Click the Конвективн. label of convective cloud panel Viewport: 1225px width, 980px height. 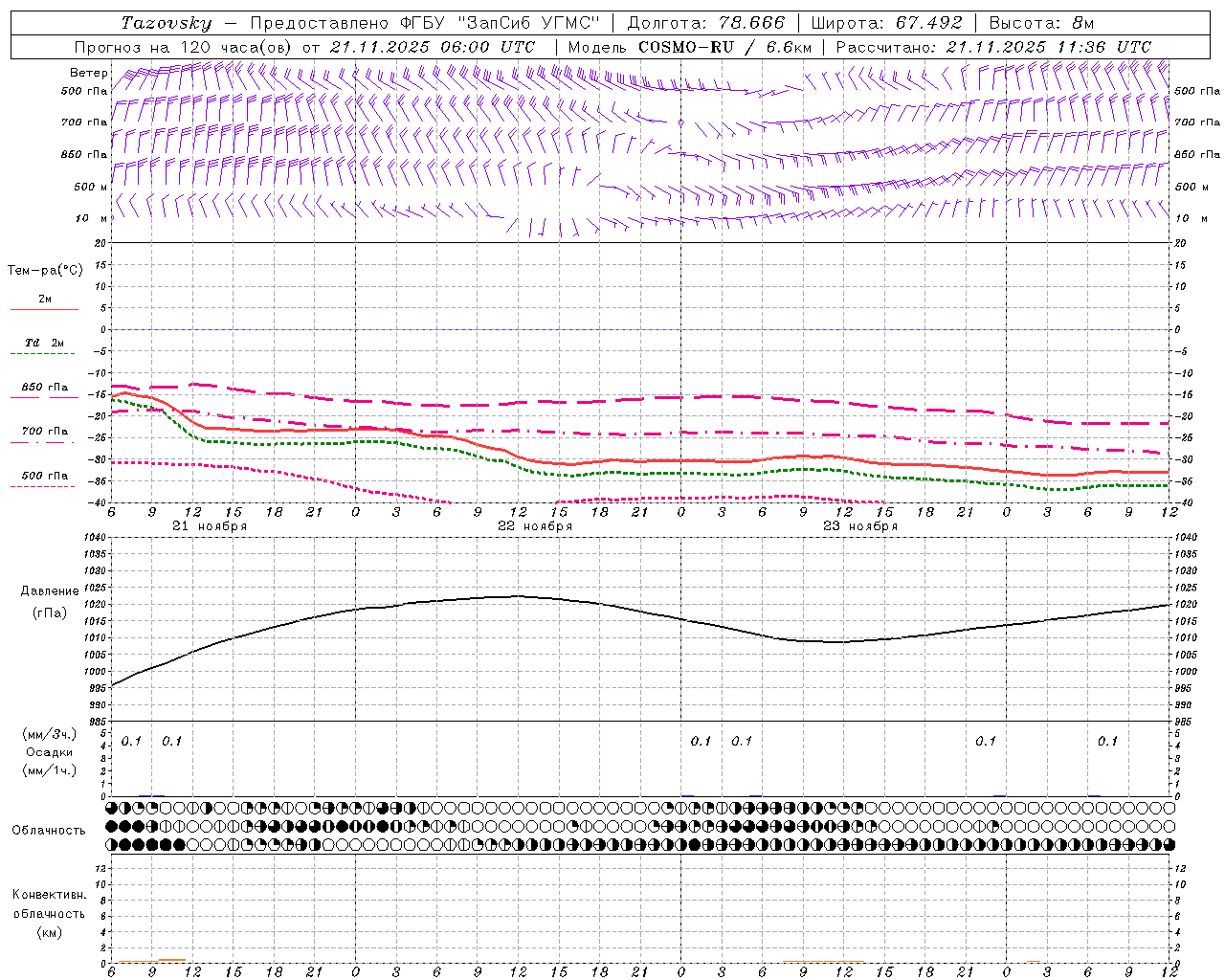[x=49, y=895]
